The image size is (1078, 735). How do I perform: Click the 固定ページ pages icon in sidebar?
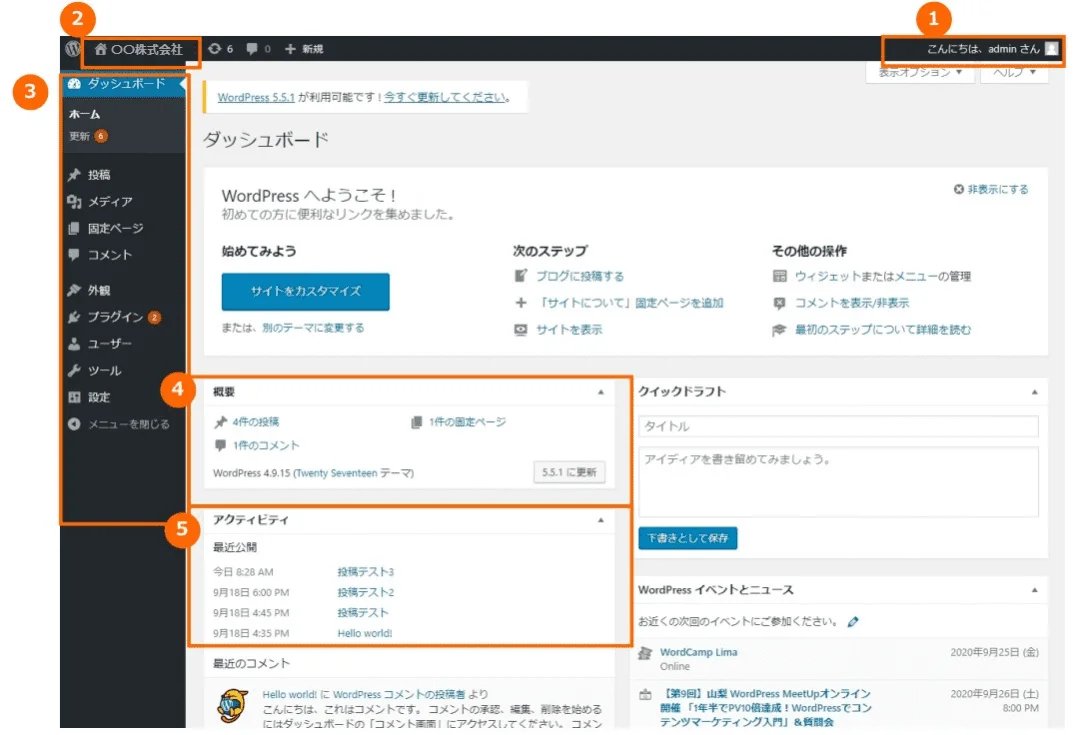point(74,228)
